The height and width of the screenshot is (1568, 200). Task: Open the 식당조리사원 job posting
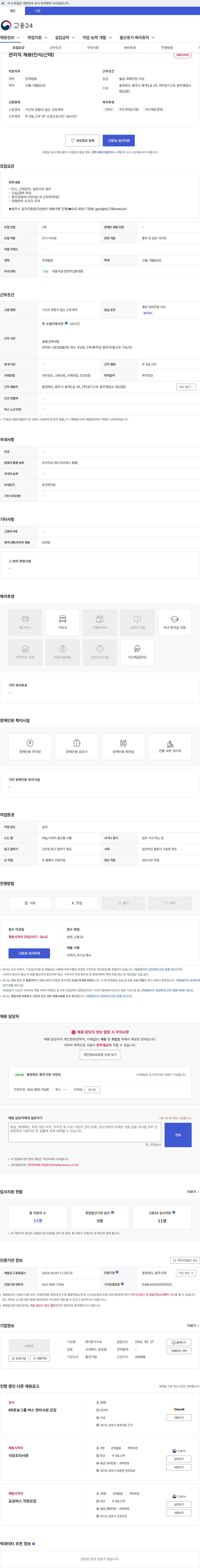coord(18,1455)
